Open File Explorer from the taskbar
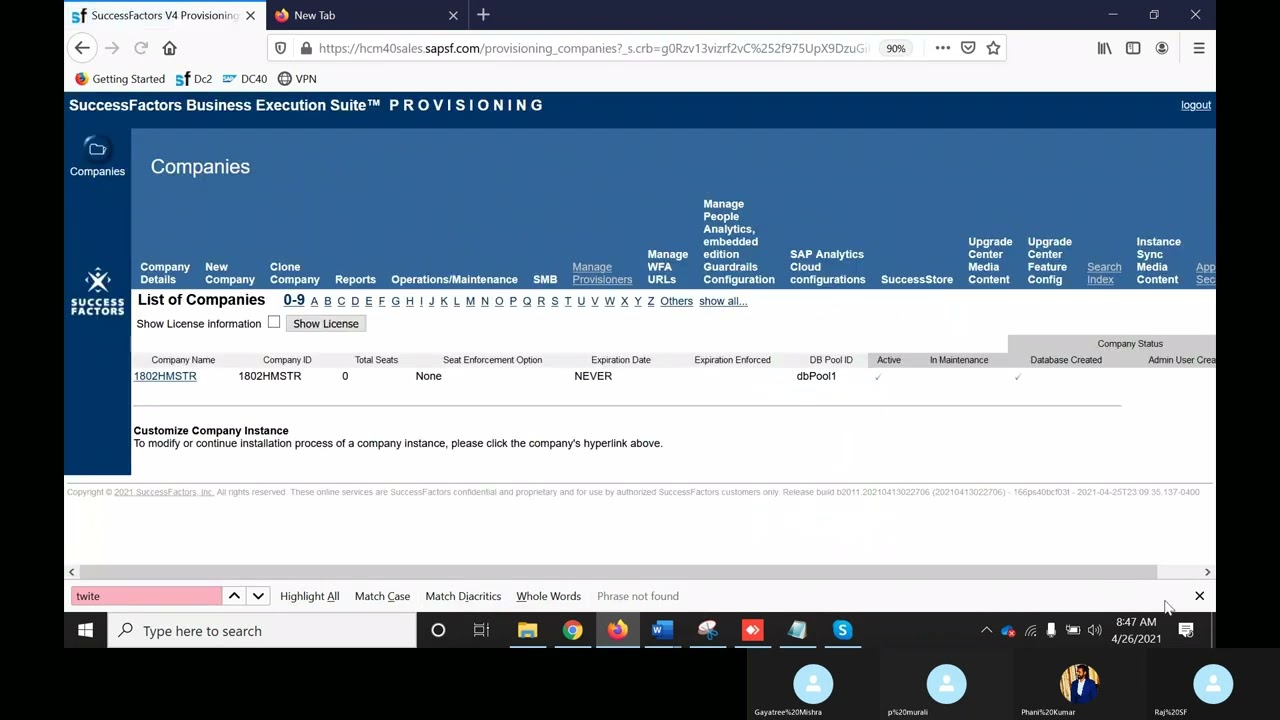 tap(527, 631)
